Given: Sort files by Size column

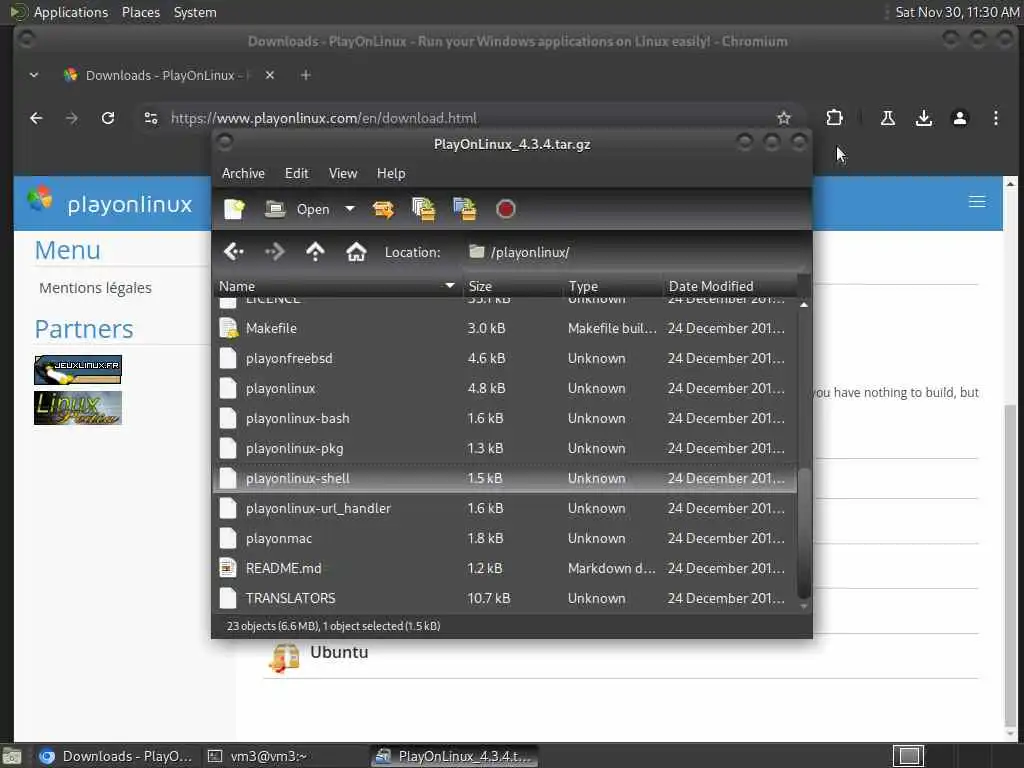Looking at the screenshot, I should point(512,286).
